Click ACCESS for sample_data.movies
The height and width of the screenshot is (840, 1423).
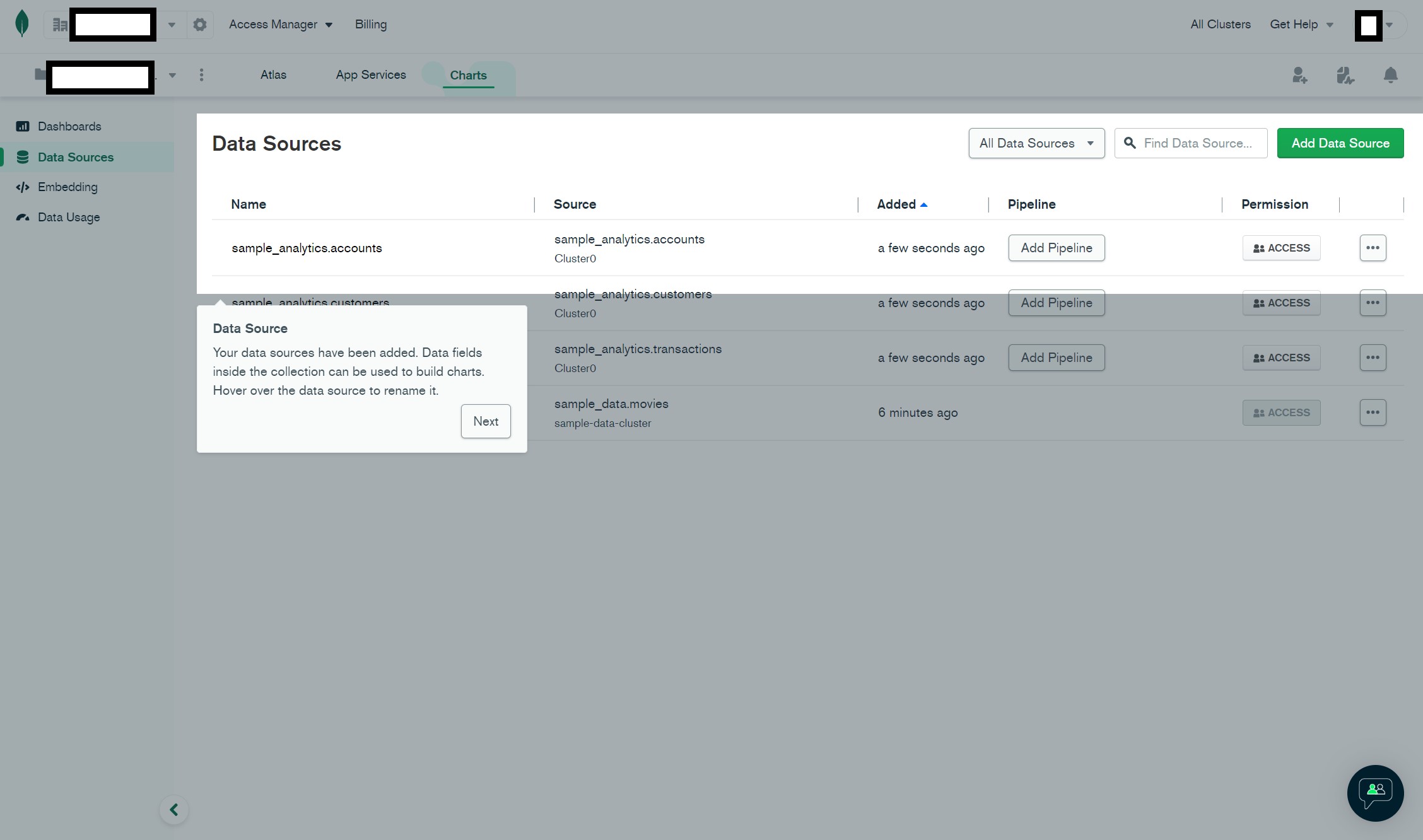click(x=1281, y=412)
